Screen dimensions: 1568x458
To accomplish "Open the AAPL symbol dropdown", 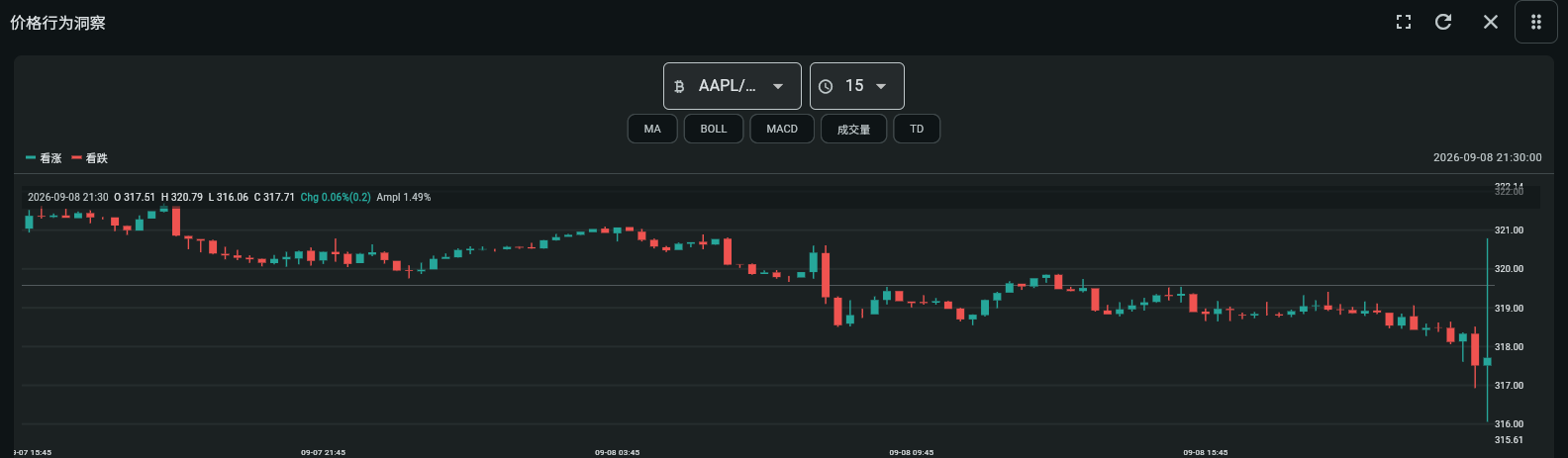I will (x=732, y=86).
